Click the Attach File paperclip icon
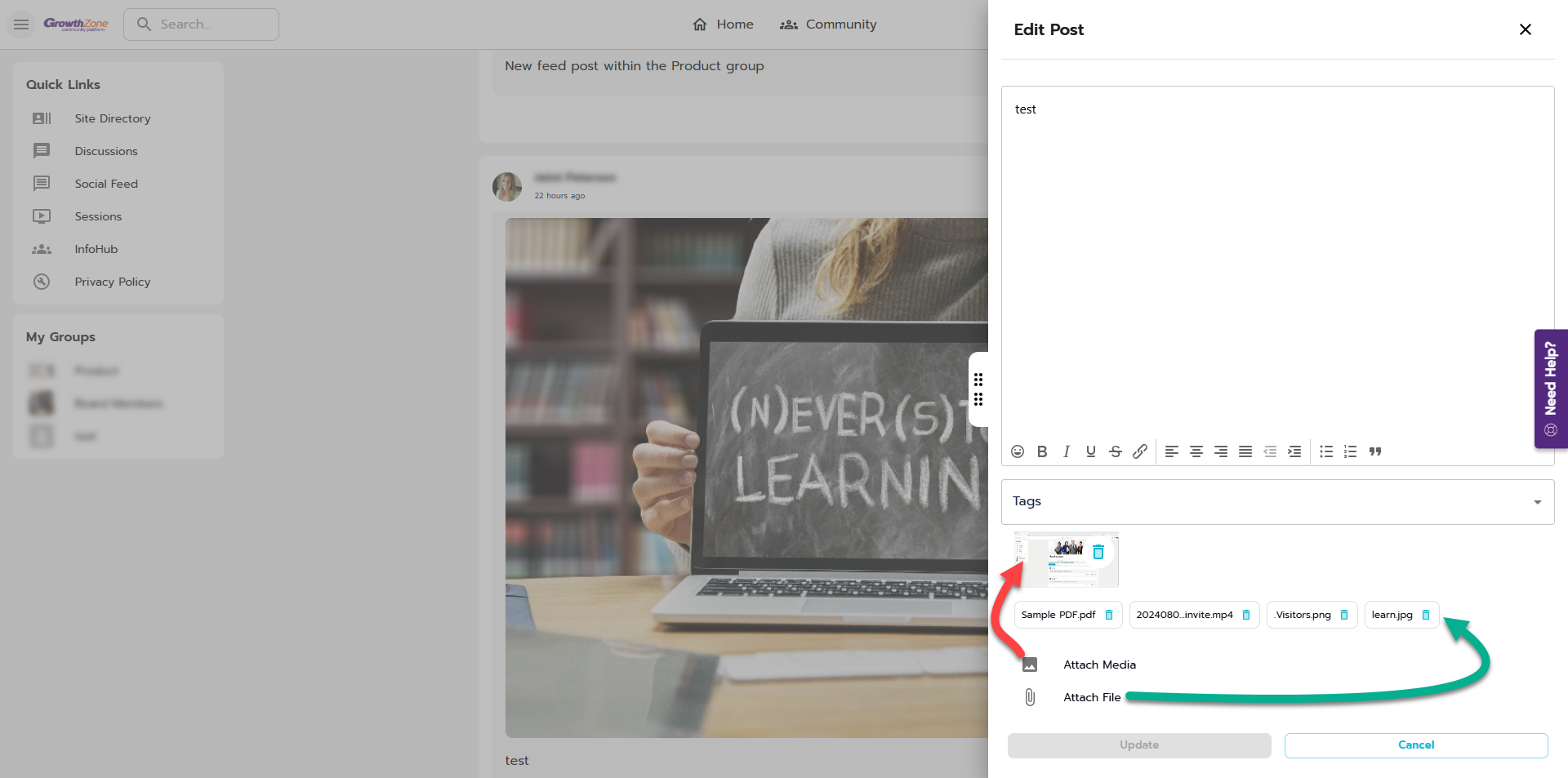The image size is (1568, 778). point(1030,697)
